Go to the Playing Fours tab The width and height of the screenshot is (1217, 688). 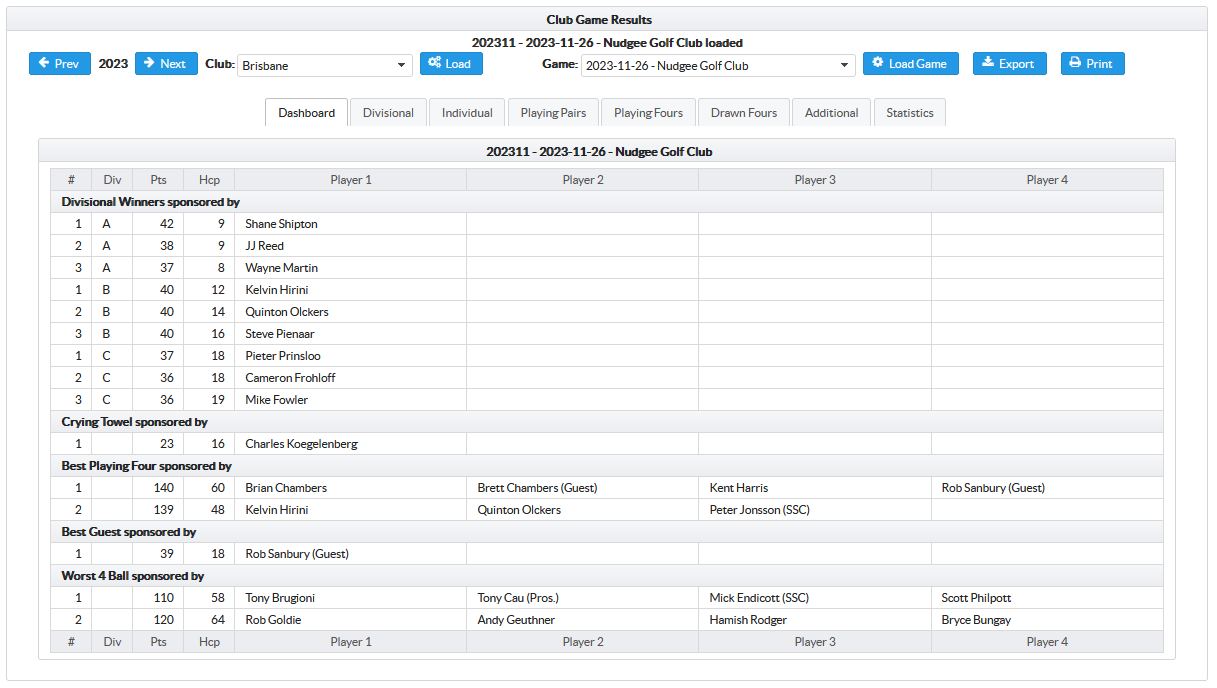[x=648, y=113]
